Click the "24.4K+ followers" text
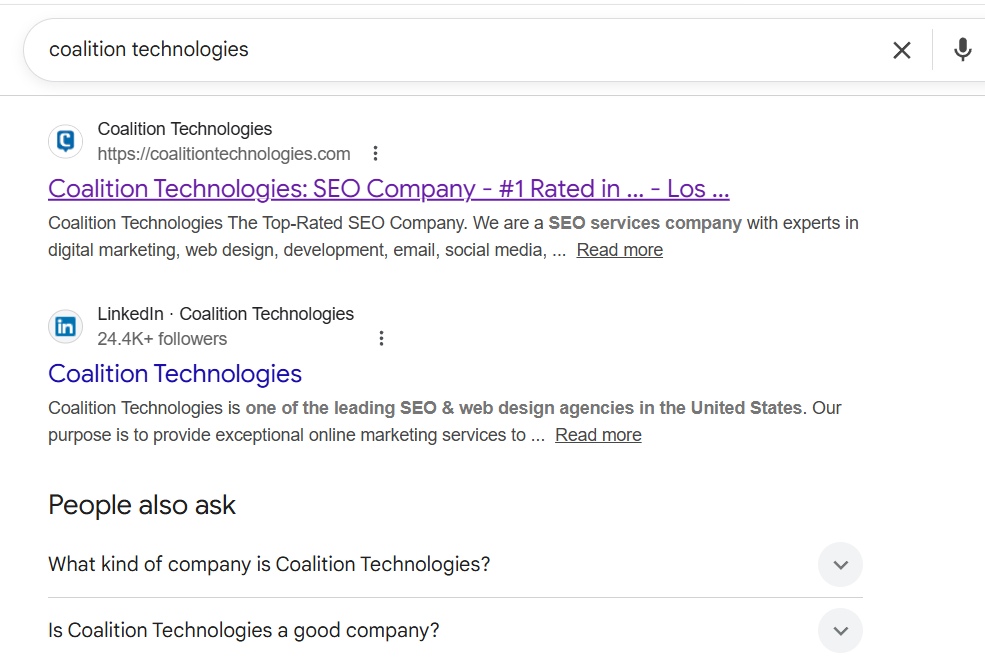This screenshot has height=659, width=985. [x=162, y=339]
